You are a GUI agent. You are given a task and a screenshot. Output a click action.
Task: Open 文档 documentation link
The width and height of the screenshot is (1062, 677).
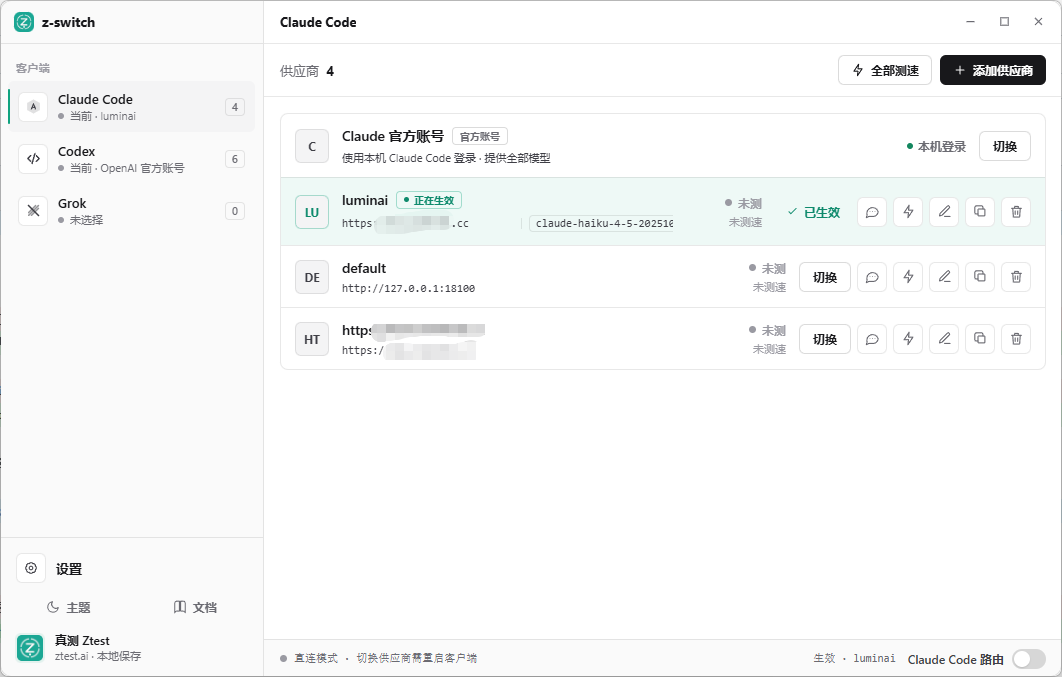coord(195,607)
